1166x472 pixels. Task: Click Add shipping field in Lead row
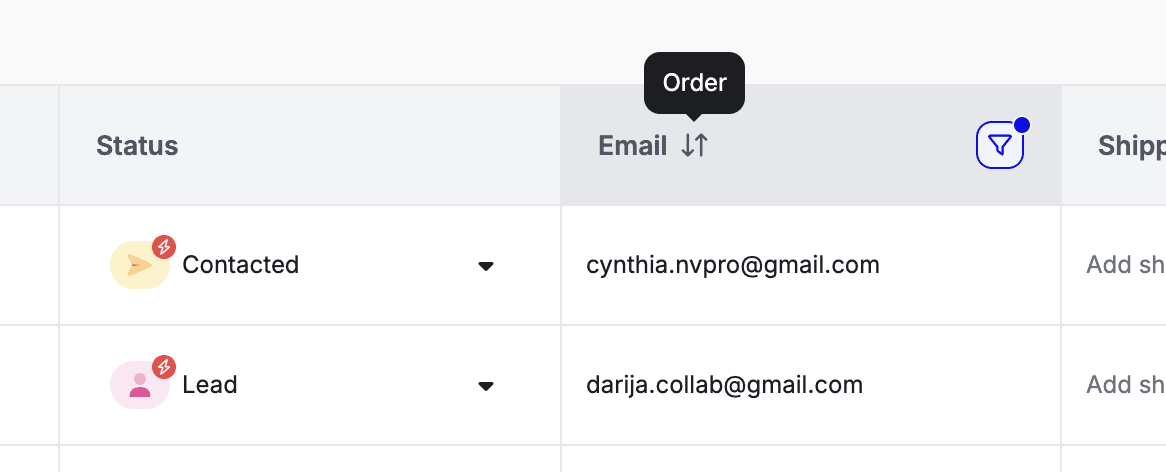tap(1114, 385)
